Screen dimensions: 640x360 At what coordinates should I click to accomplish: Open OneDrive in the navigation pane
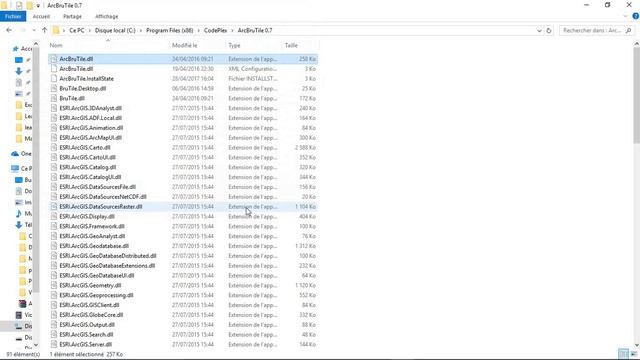pos(22,153)
